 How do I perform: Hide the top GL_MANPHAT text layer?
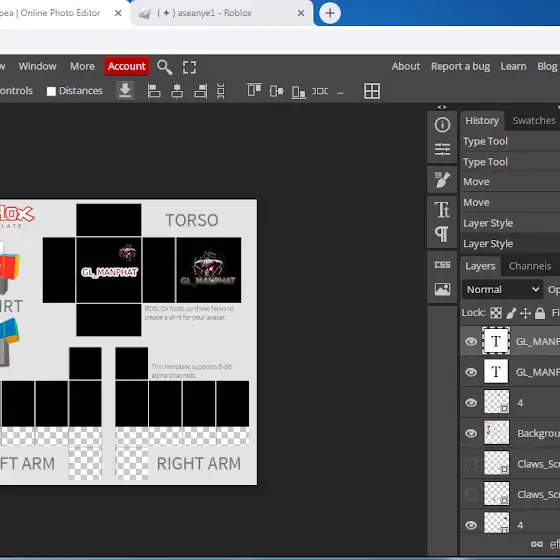[471, 341]
